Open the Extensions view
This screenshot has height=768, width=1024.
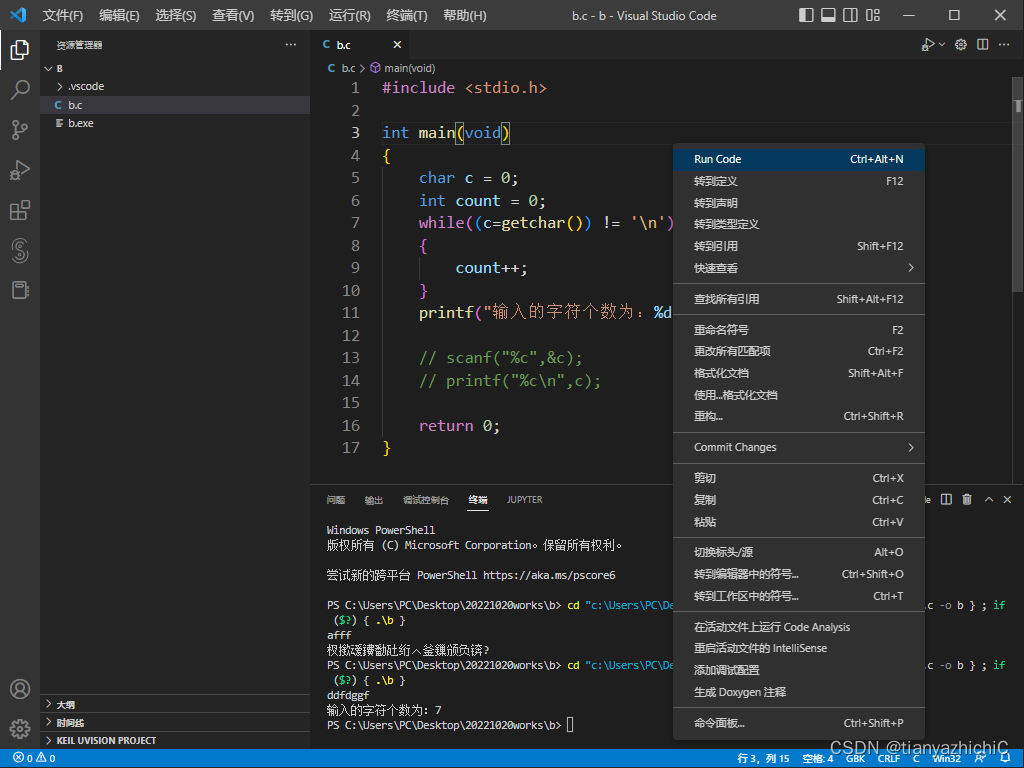(x=20, y=210)
